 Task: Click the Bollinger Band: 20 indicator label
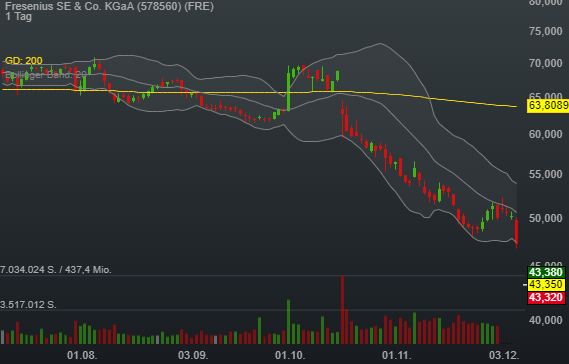click(46, 74)
